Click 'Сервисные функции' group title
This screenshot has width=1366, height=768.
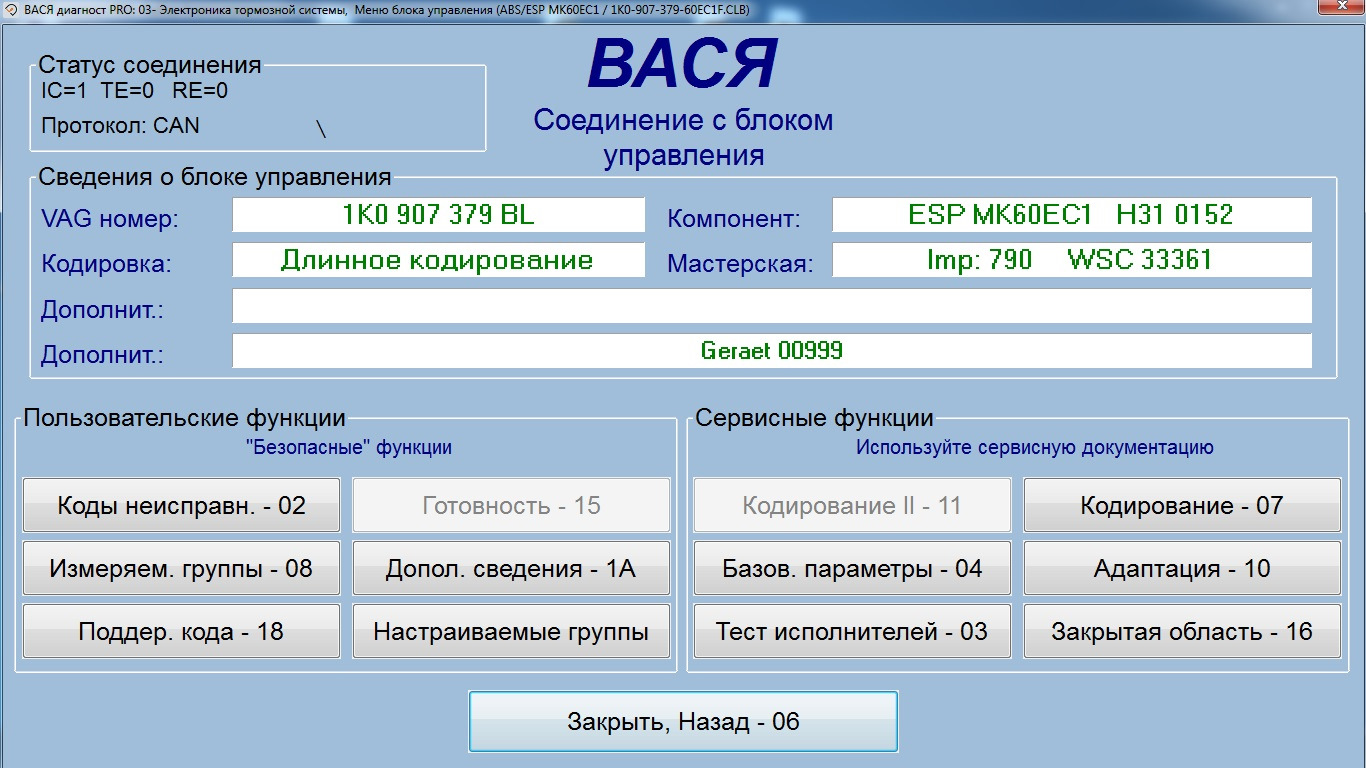[815, 418]
